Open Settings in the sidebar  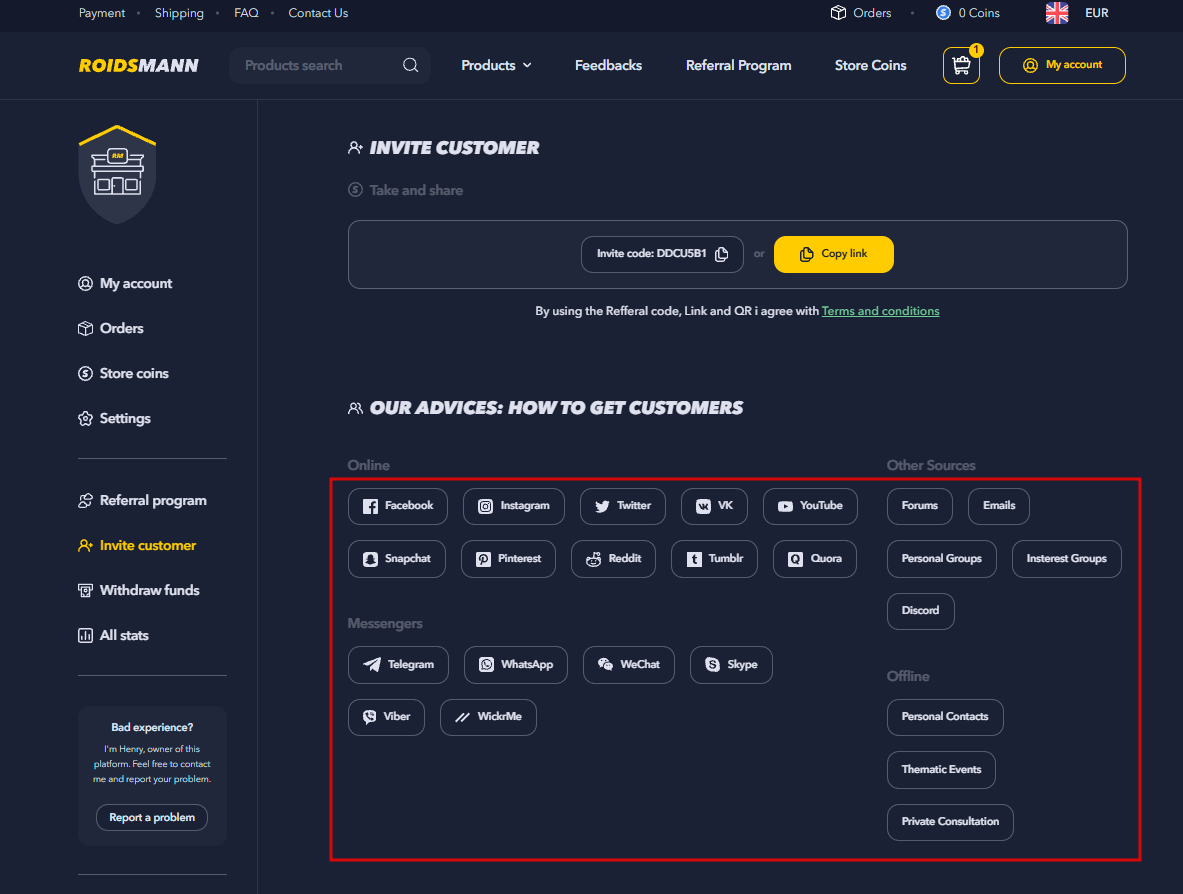115,419
